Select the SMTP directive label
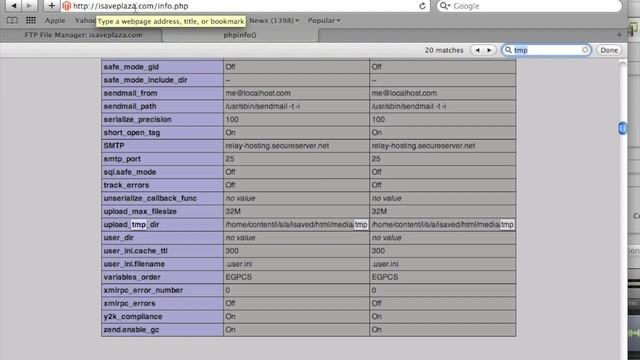This screenshot has width=640, height=360. tap(114, 146)
